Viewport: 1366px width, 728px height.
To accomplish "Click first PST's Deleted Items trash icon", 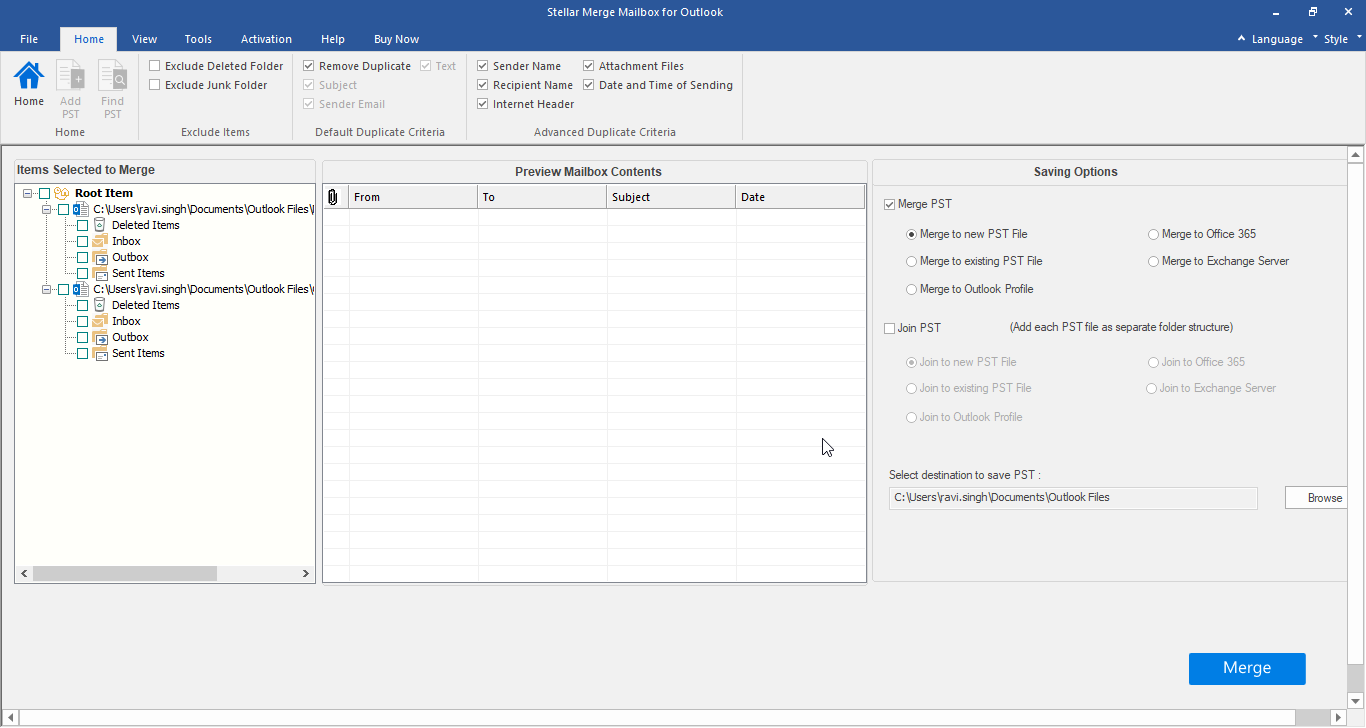I will pos(99,225).
